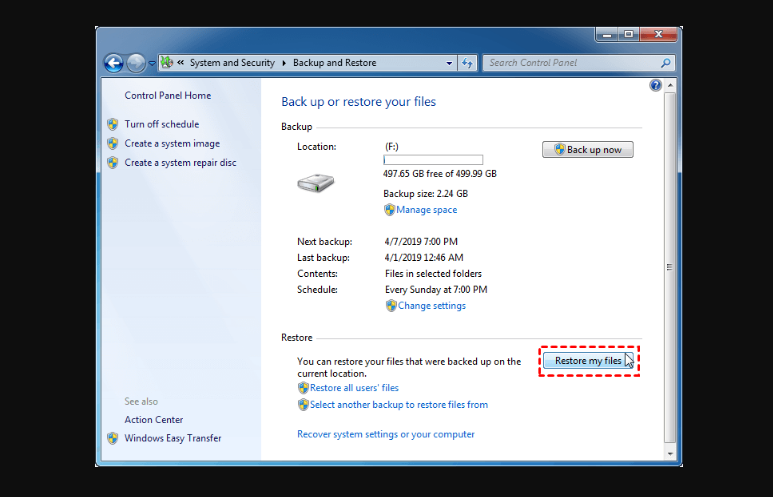Open Action Center link
Image resolution: width=773 pixels, height=497 pixels.
coord(154,420)
